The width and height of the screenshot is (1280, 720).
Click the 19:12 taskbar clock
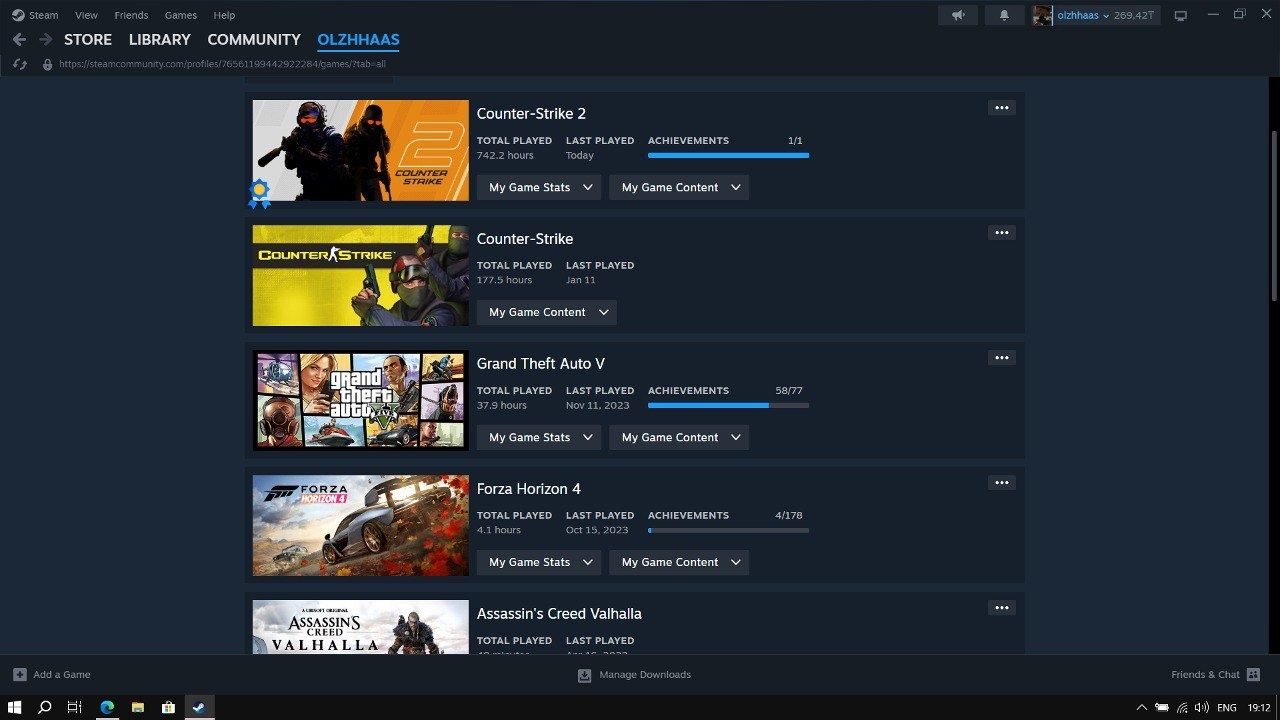(1259, 707)
